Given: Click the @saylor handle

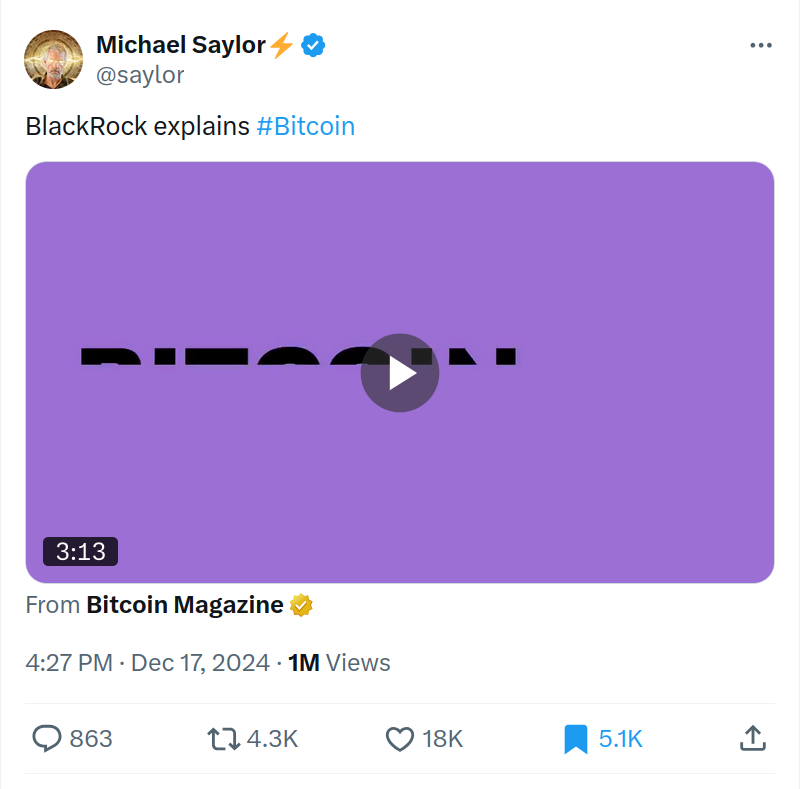Looking at the screenshot, I should click(x=140, y=75).
